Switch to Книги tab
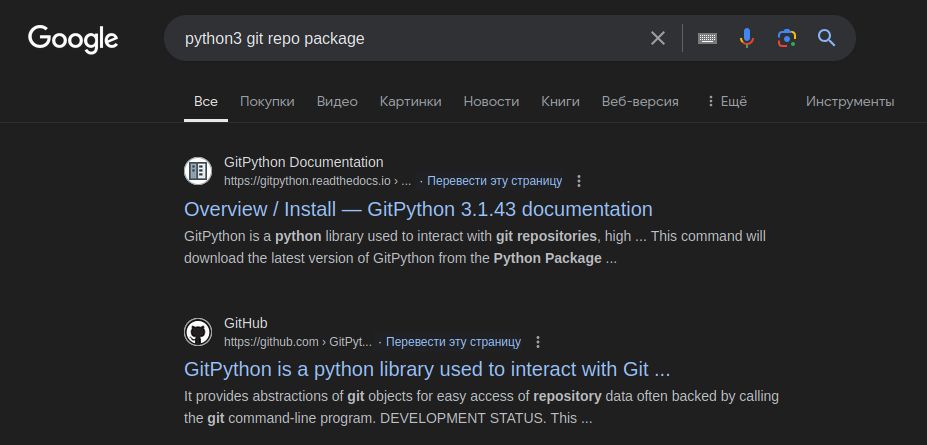This screenshot has width=927, height=445. (x=560, y=102)
